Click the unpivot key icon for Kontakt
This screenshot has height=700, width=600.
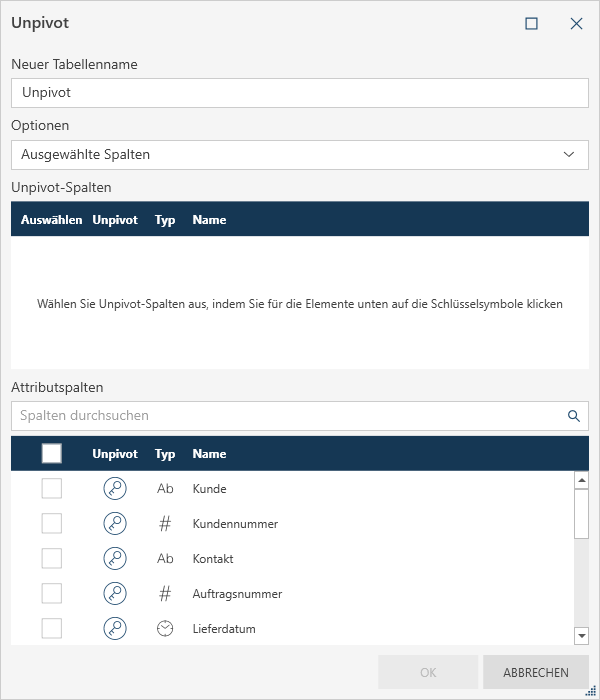[x=115, y=559]
